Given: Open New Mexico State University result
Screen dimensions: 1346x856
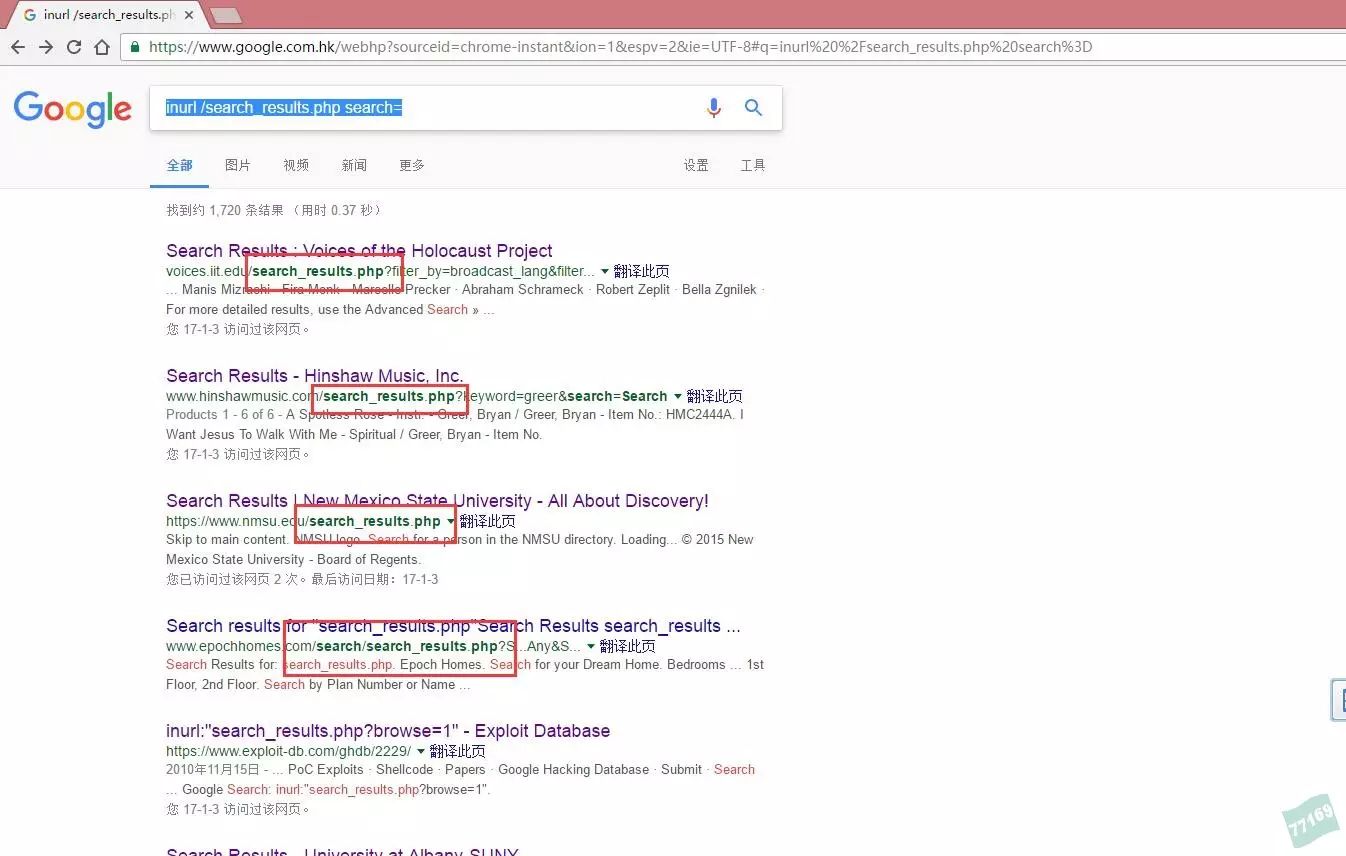Looking at the screenshot, I should [x=437, y=501].
